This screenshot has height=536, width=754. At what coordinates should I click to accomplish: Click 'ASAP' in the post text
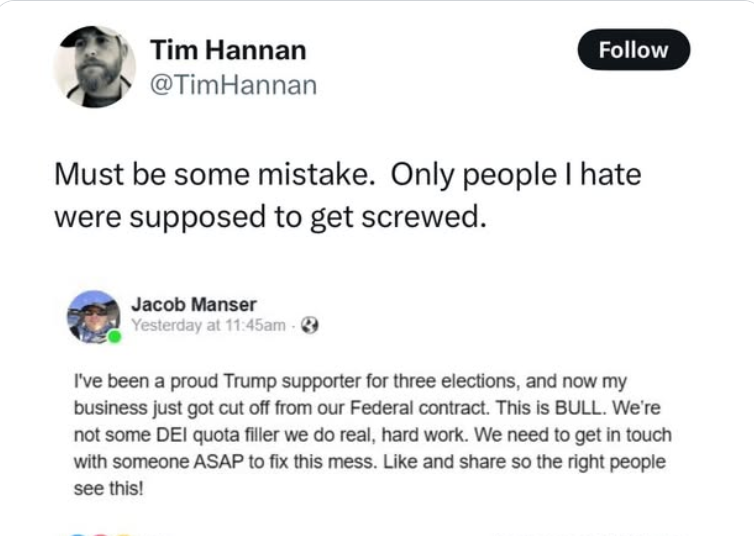coord(243,465)
